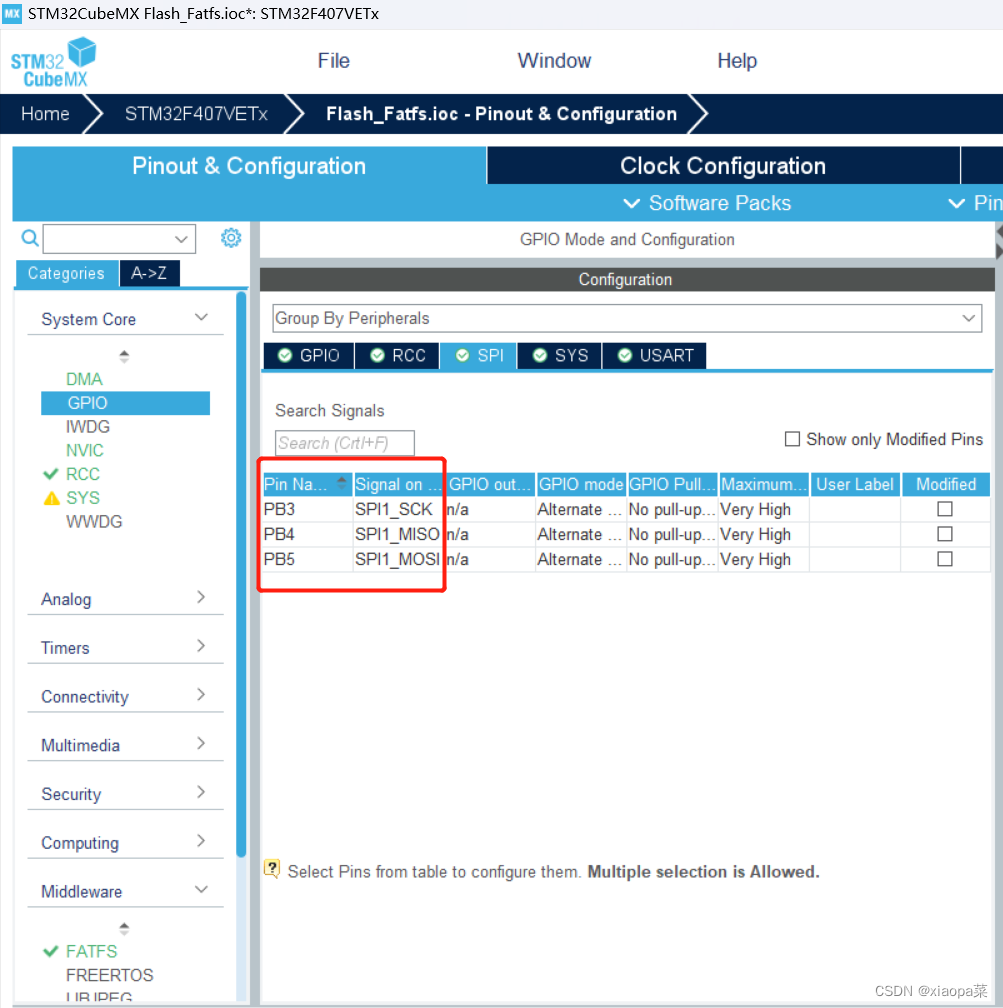This screenshot has width=1003, height=1008.
Task: Click the STM32F407VETx breadcrumb
Action: (x=196, y=114)
